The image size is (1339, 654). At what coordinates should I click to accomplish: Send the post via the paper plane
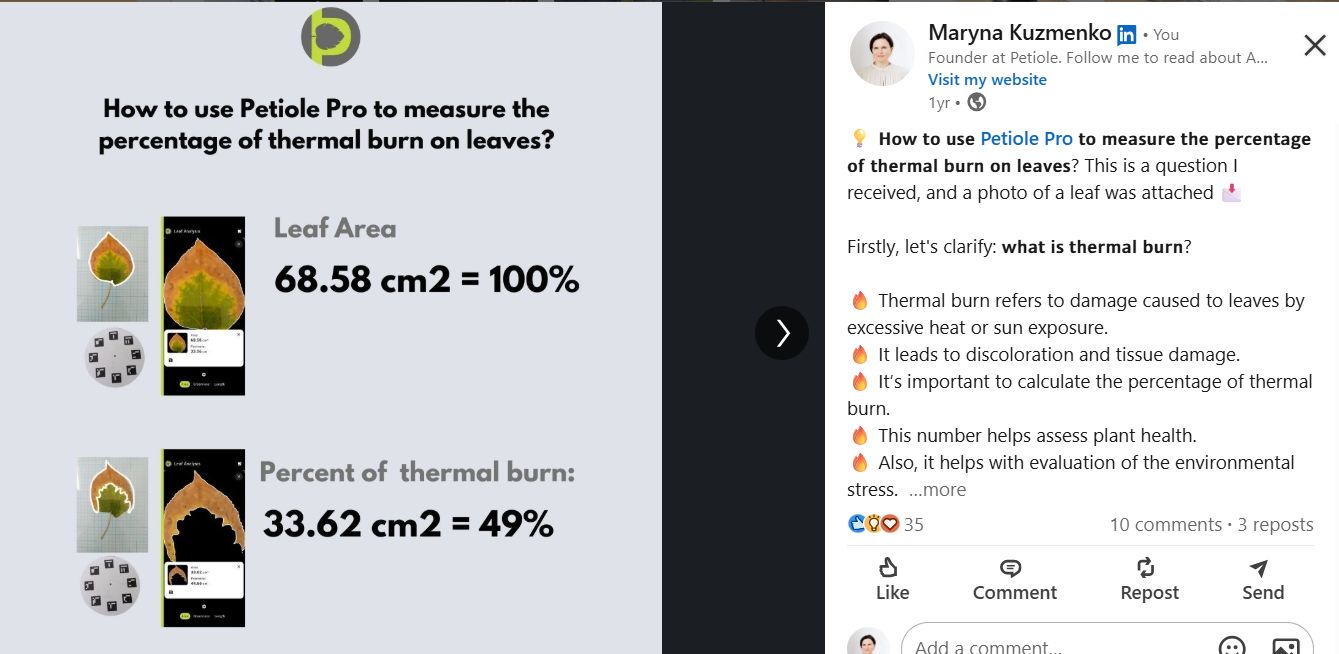(x=1262, y=579)
